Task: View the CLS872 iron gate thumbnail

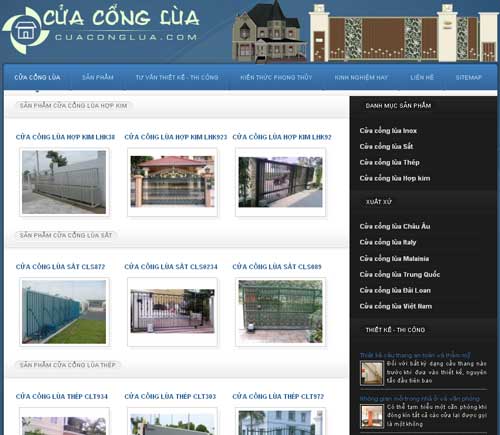Action: (x=64, y=312)
